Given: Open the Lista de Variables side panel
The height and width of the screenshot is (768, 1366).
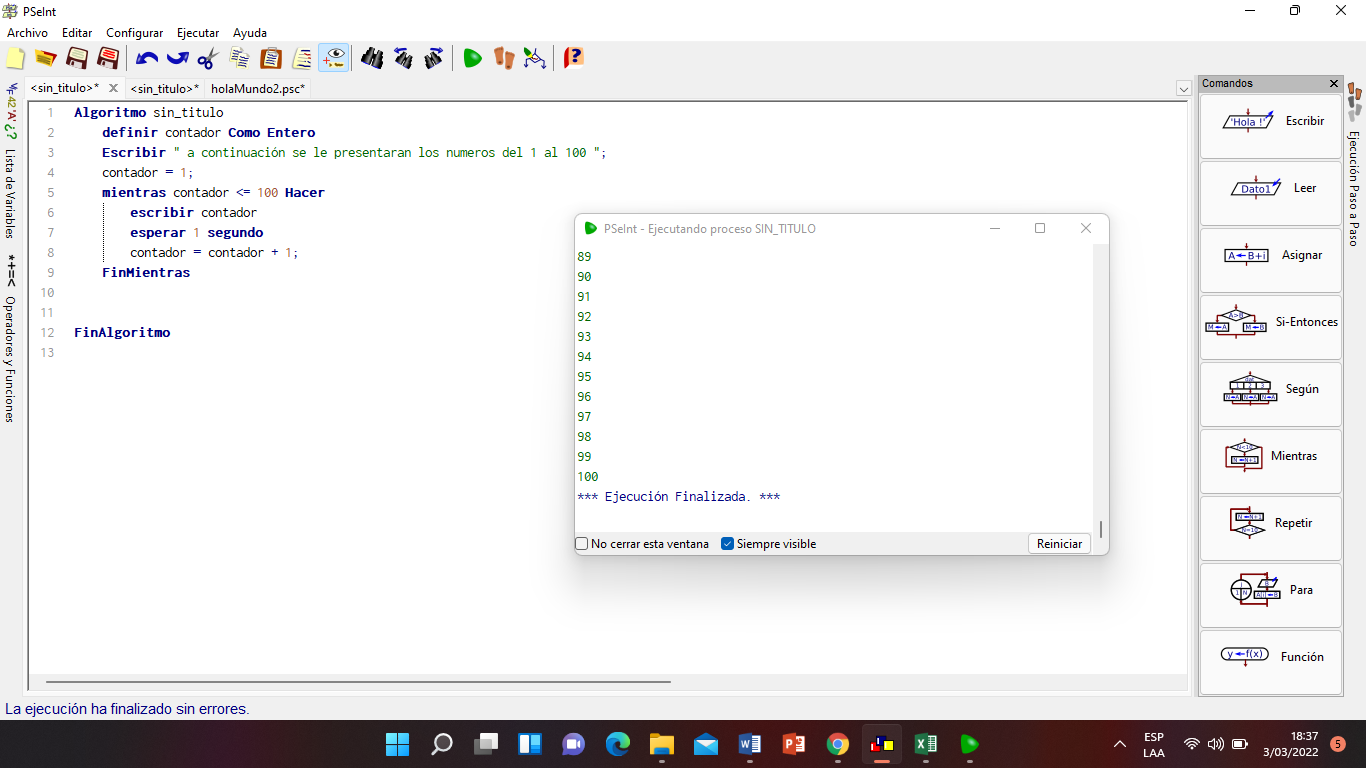Looking at the screenshot, I should [x=10, y=194].
